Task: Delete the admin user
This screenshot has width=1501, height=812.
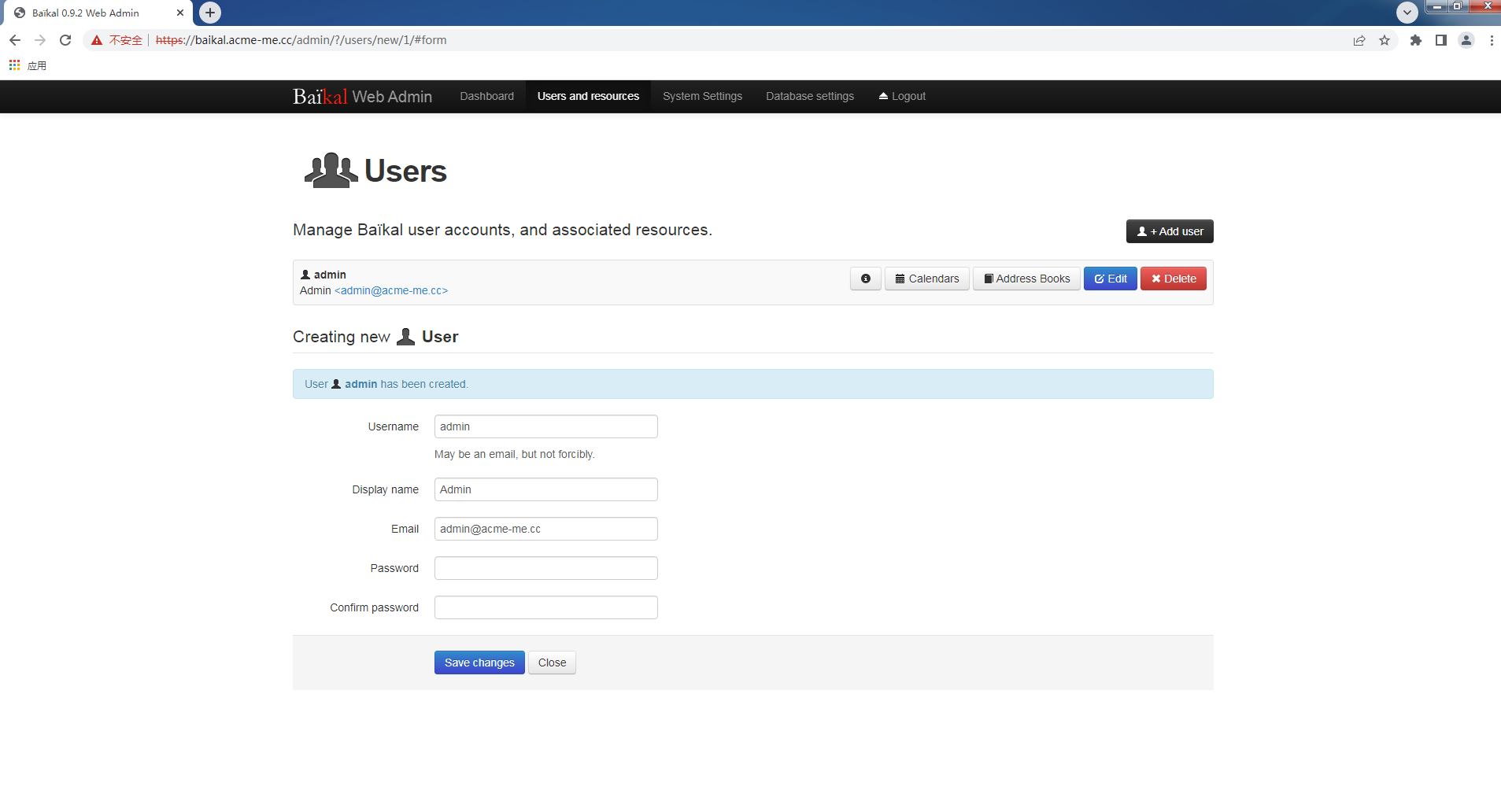Action: point(1173,279)
